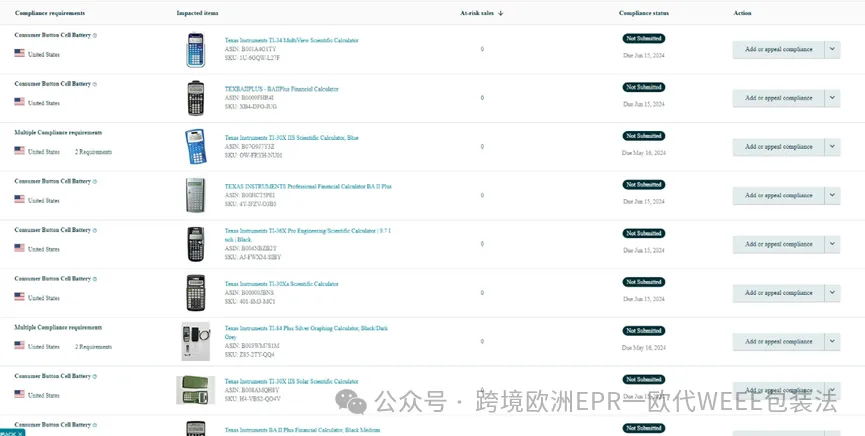Add or appeal compliance for TI-30Xa
865x436 pixels.
[x=778, y=293]
